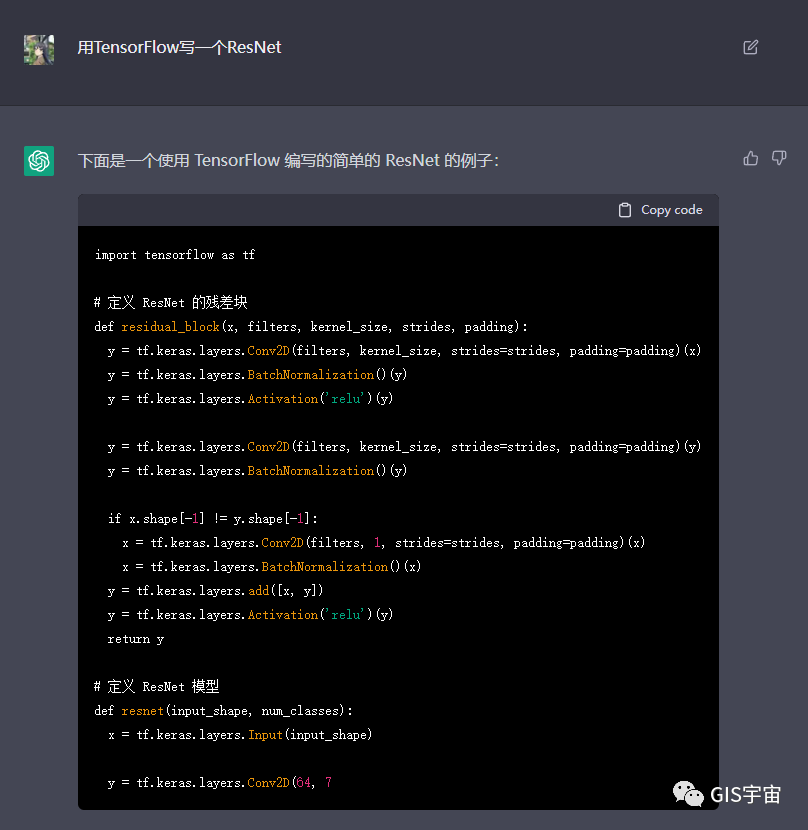Click the comment # 定义 ResNet 的残差块
This screenshot has width=808, height=830.
tap(170, 303)
